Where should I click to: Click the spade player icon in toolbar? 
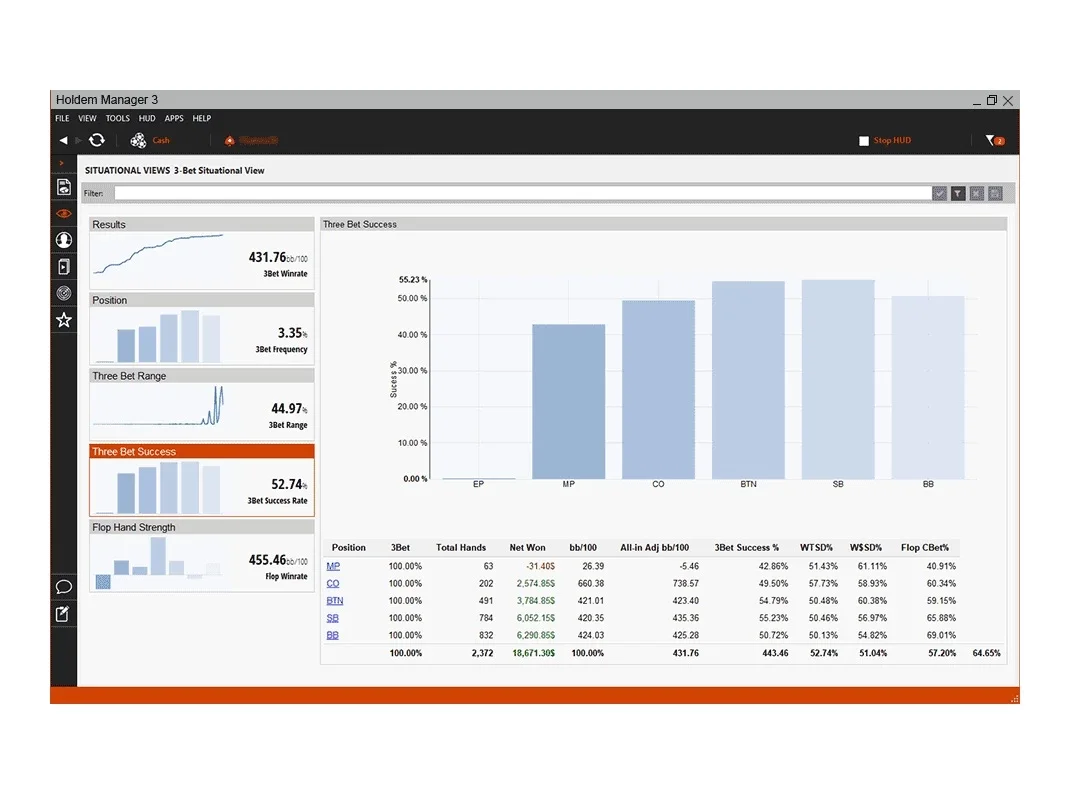click(230, 140)
